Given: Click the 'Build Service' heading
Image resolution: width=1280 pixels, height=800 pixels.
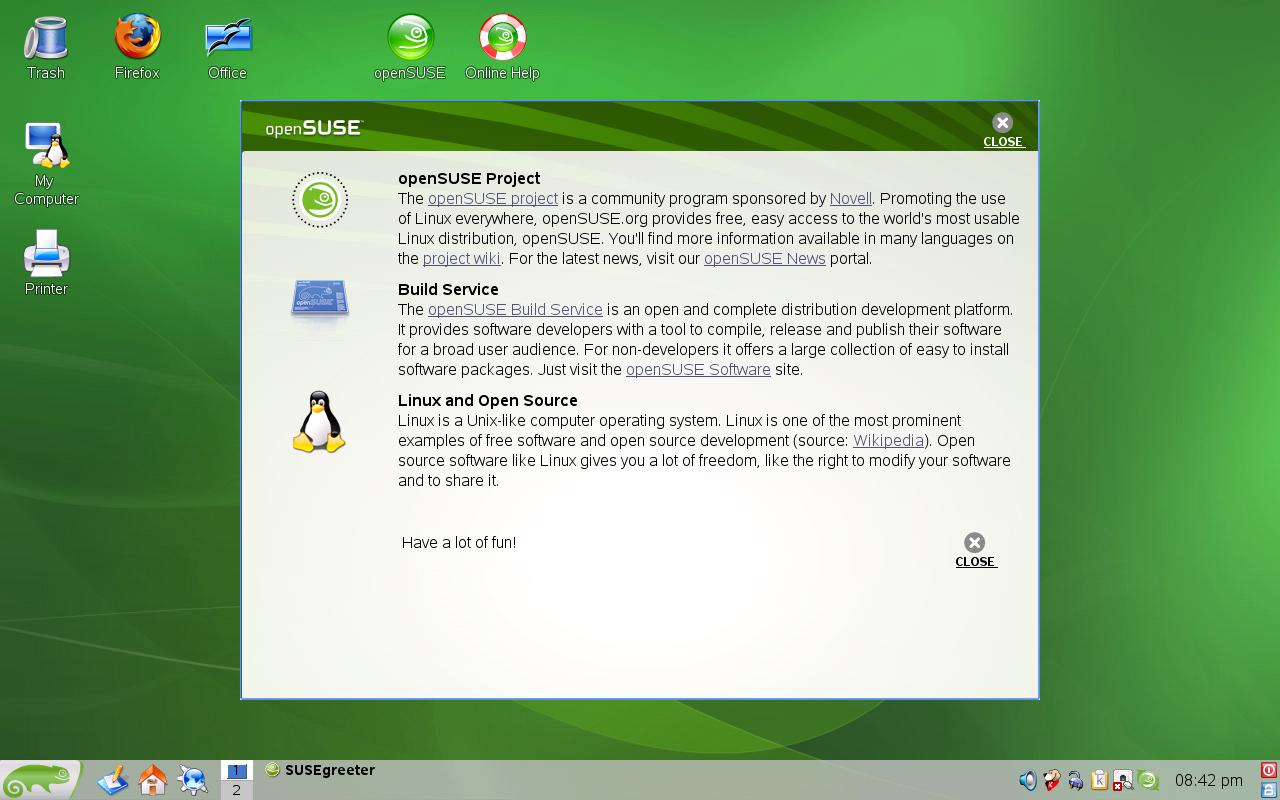Looking at the screenshot, I should pyautogui.click(x=448, y=290).
